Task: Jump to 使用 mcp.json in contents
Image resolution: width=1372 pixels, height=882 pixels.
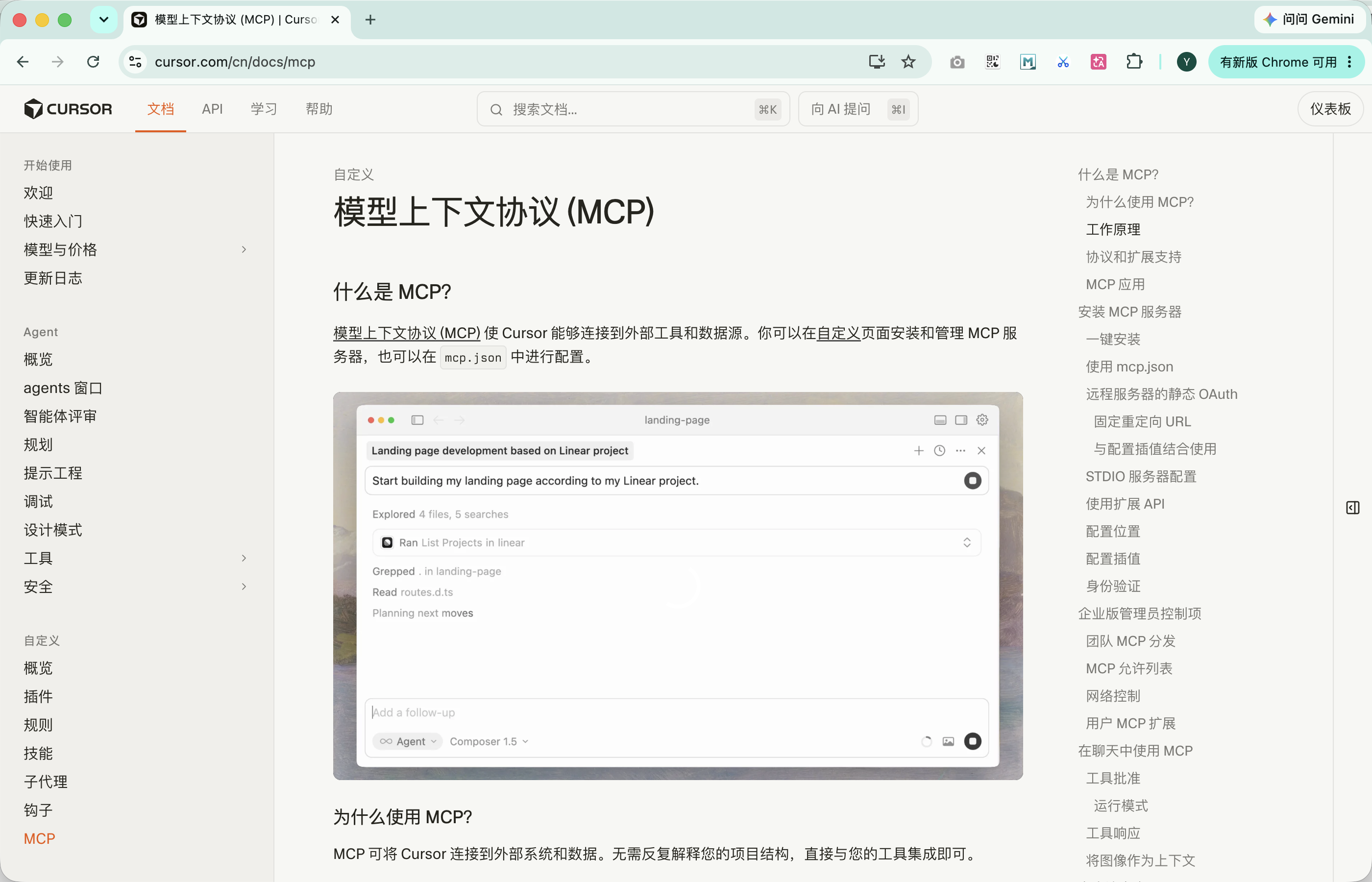Action: pyautogui.click(x=1129, y=367)
